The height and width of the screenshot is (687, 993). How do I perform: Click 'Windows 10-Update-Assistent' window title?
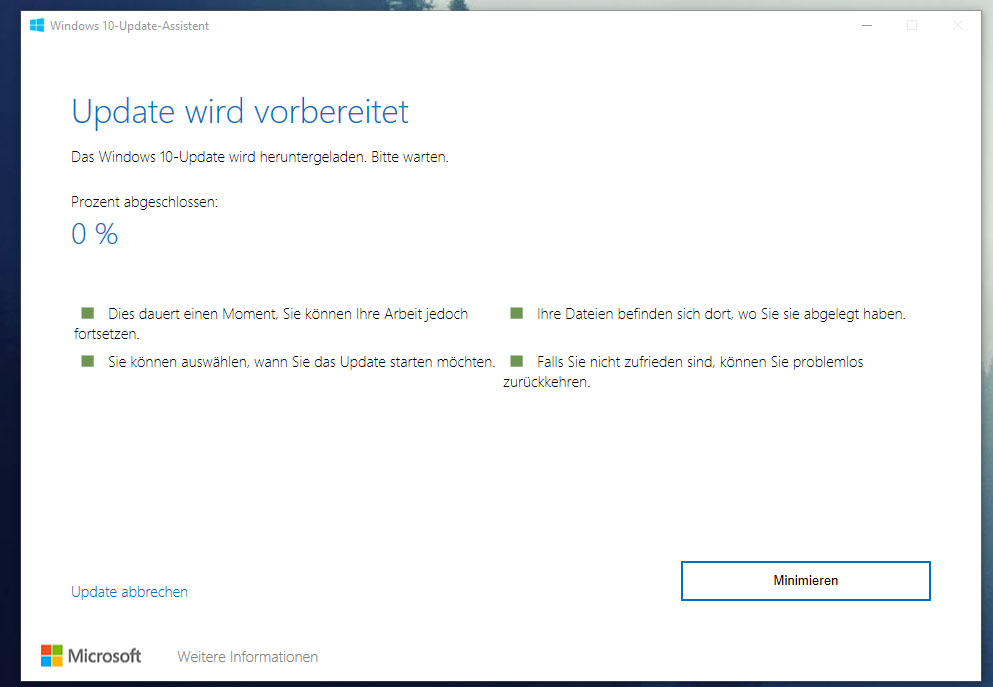[x=129, y=26]
